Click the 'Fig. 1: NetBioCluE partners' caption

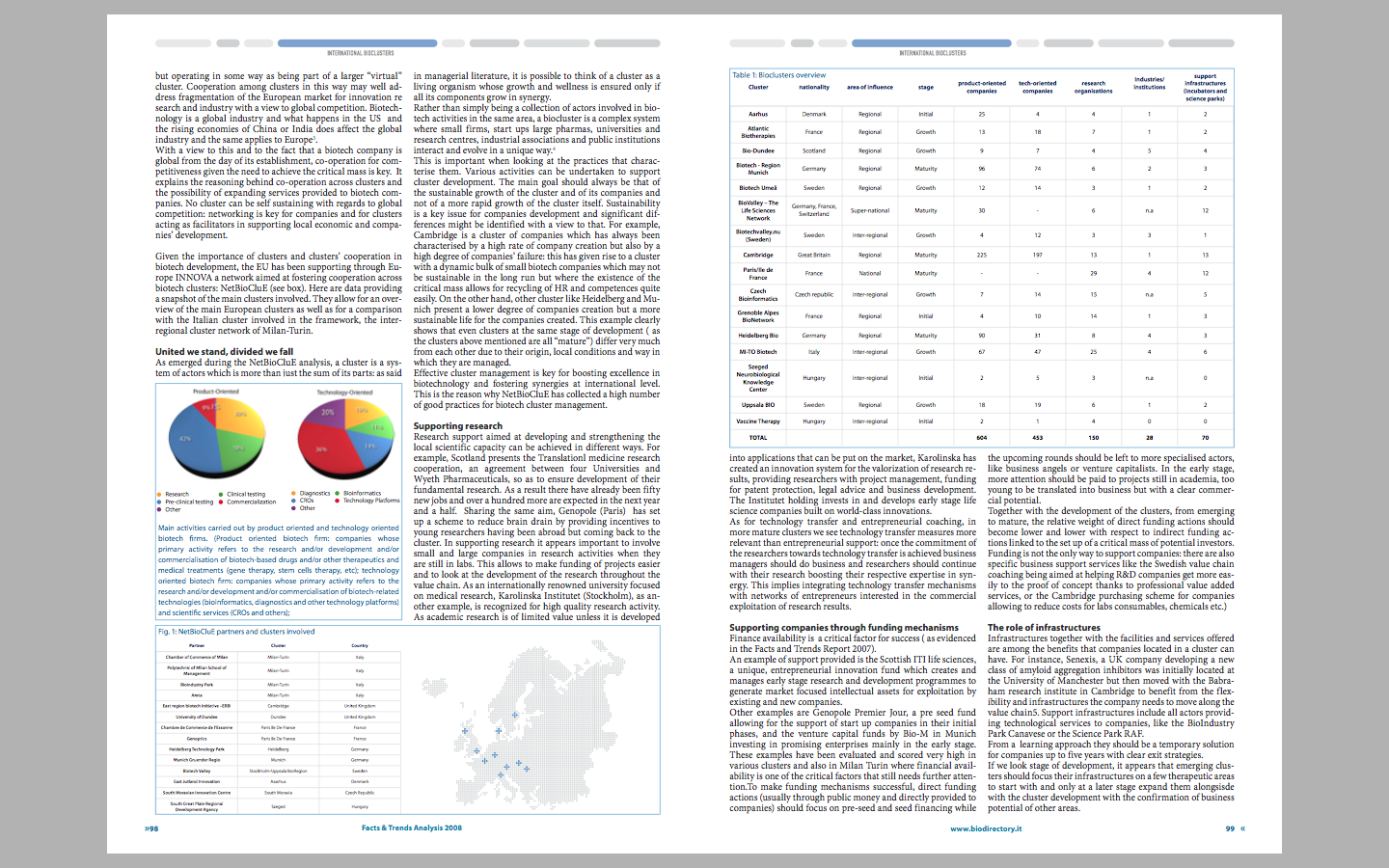[236, 632]
